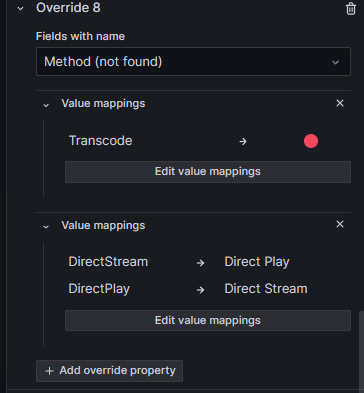Collapse the Override 8 section
Viewport: 364px width, 393px height.
(x=21, y=8)
